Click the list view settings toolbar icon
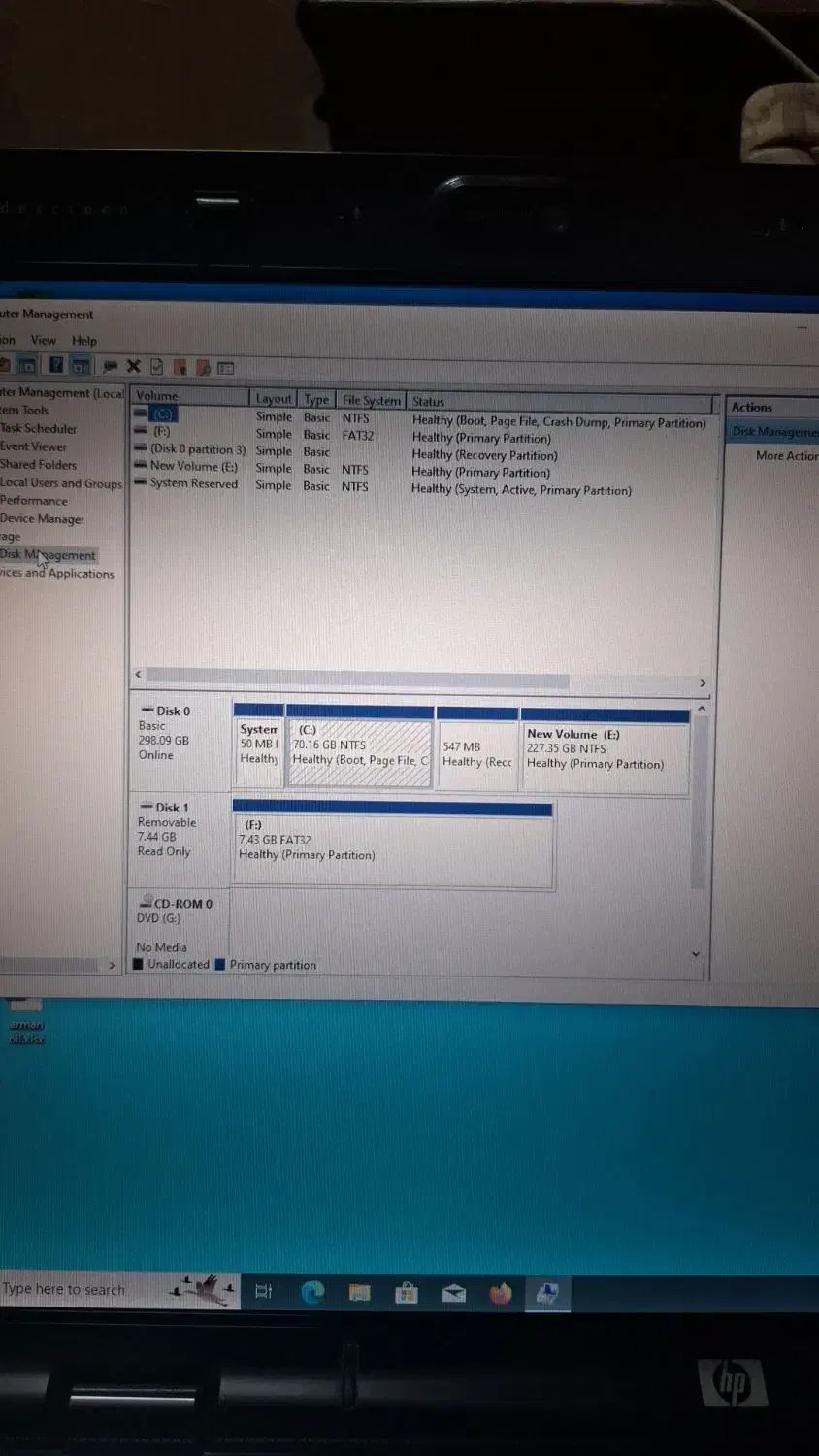 tap(226, 368)
